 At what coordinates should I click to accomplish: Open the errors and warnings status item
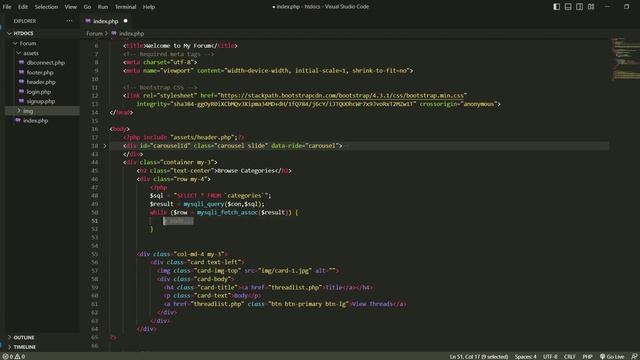(x=13, y=356)
